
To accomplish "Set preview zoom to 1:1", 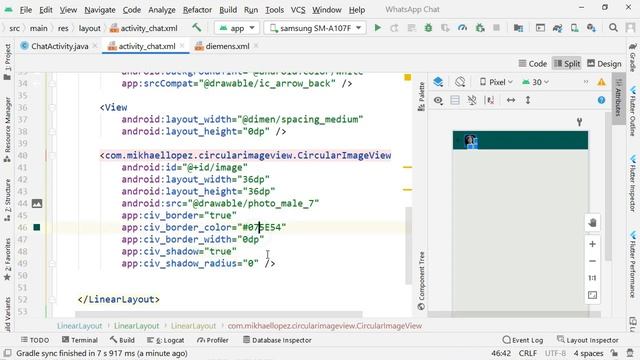I will pyautogui.click(x=592, y=278).
